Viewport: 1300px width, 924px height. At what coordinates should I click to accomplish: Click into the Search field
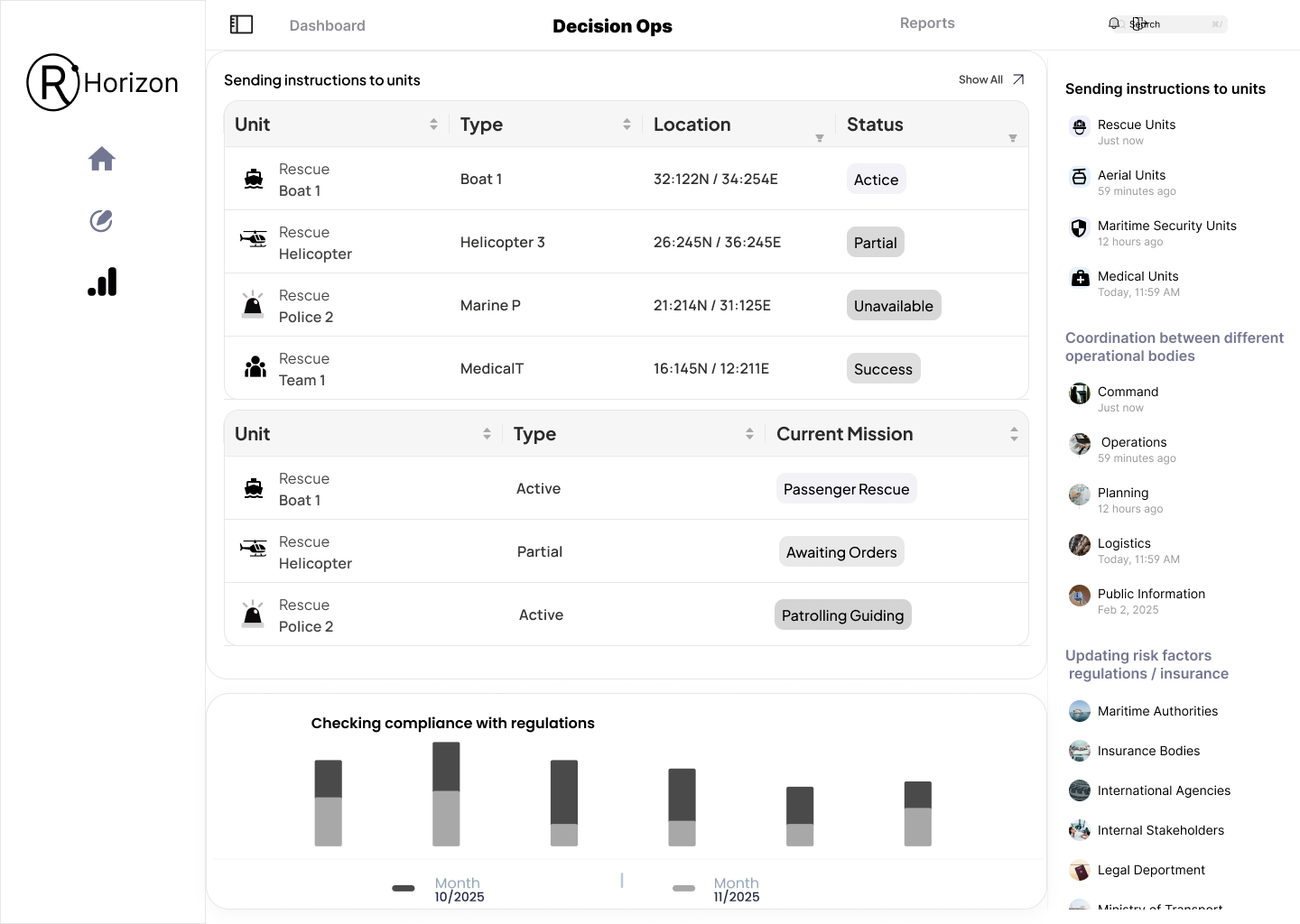click(x=1178, y=24)
